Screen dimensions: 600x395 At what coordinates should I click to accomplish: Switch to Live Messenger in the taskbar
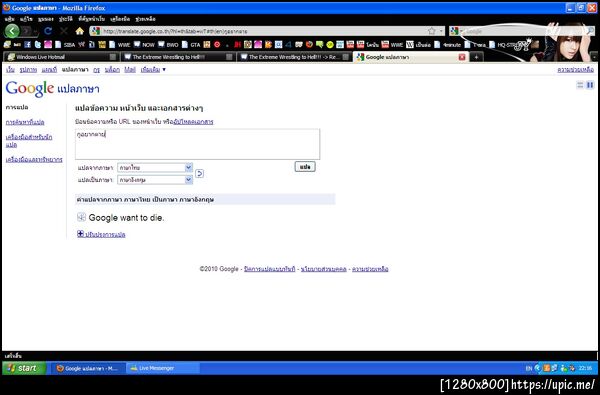[163, 368]
